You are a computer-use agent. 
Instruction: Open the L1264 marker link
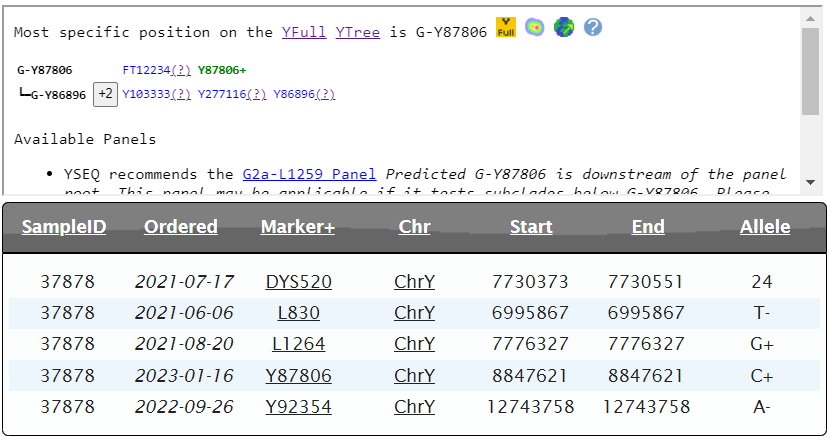coord(299,344)
